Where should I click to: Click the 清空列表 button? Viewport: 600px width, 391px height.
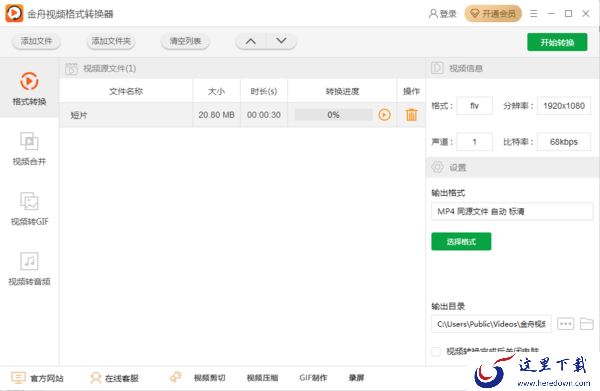tap(185, 41)
